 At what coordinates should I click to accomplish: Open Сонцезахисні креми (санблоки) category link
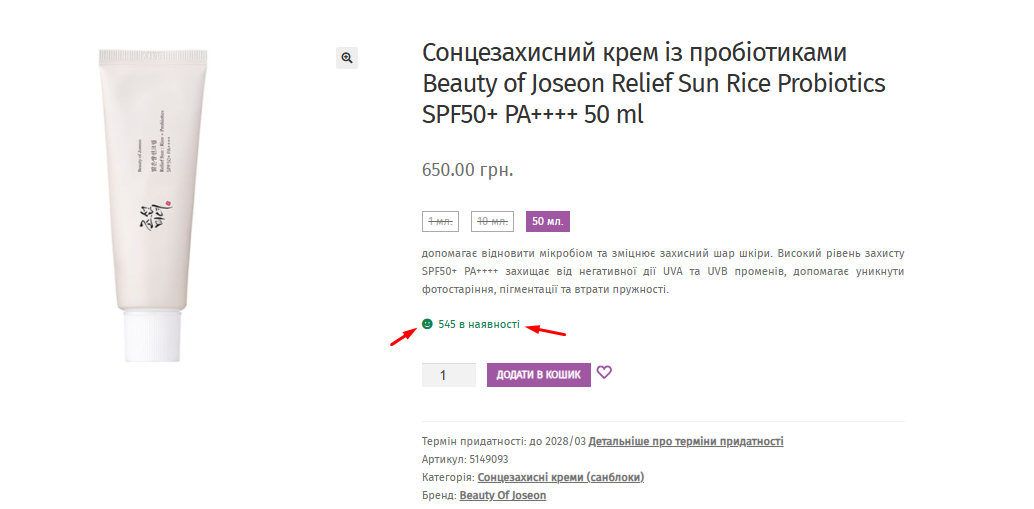click(x=560, y=477)
